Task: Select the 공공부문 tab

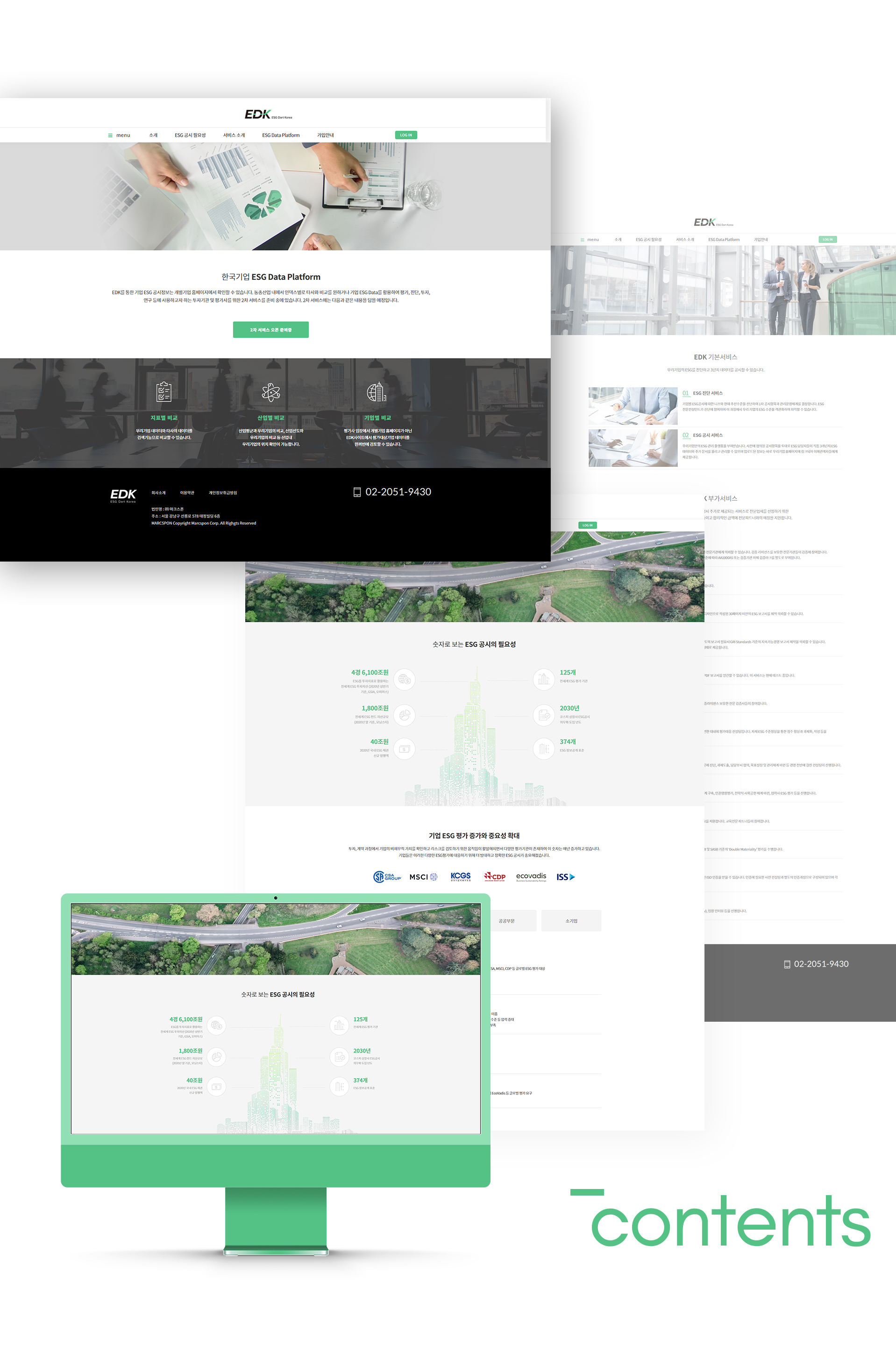Action: pos(507,920)
